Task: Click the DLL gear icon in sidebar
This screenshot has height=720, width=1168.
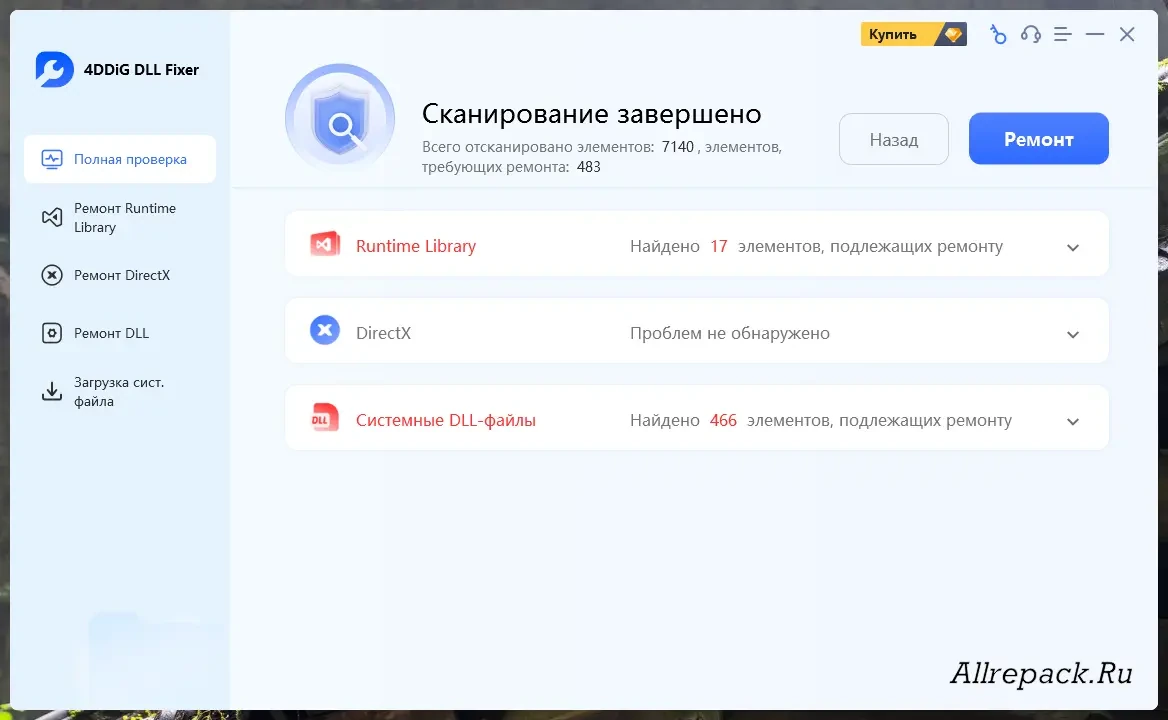Action: (x=51, y=334)
